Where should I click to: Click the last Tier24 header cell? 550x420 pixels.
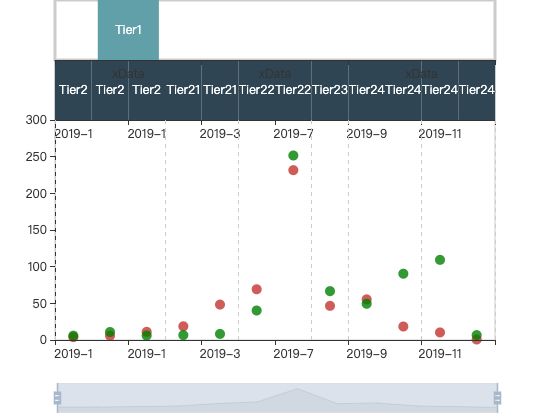477,90
